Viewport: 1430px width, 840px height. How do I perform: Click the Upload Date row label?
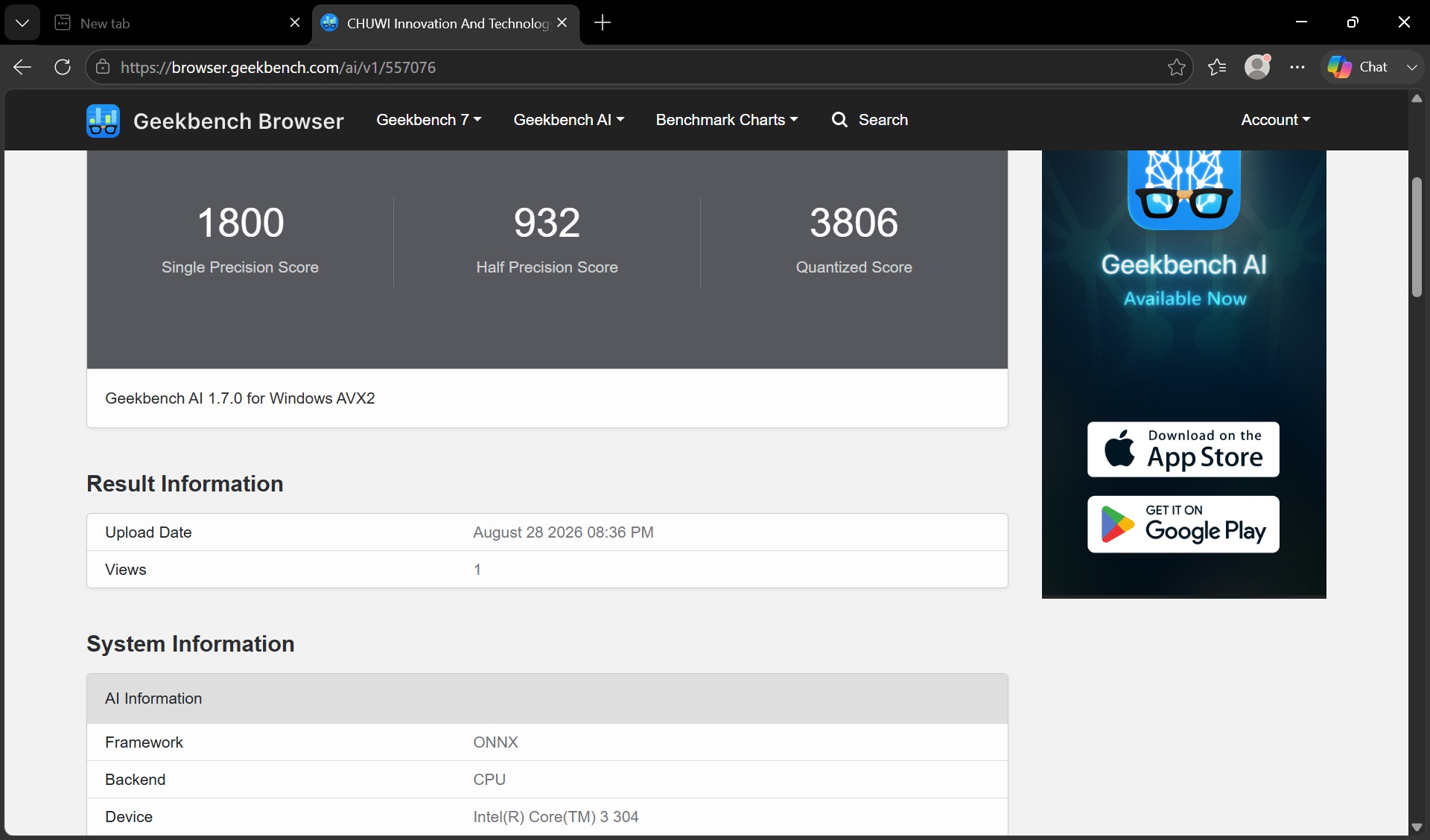tap(148, 532)
